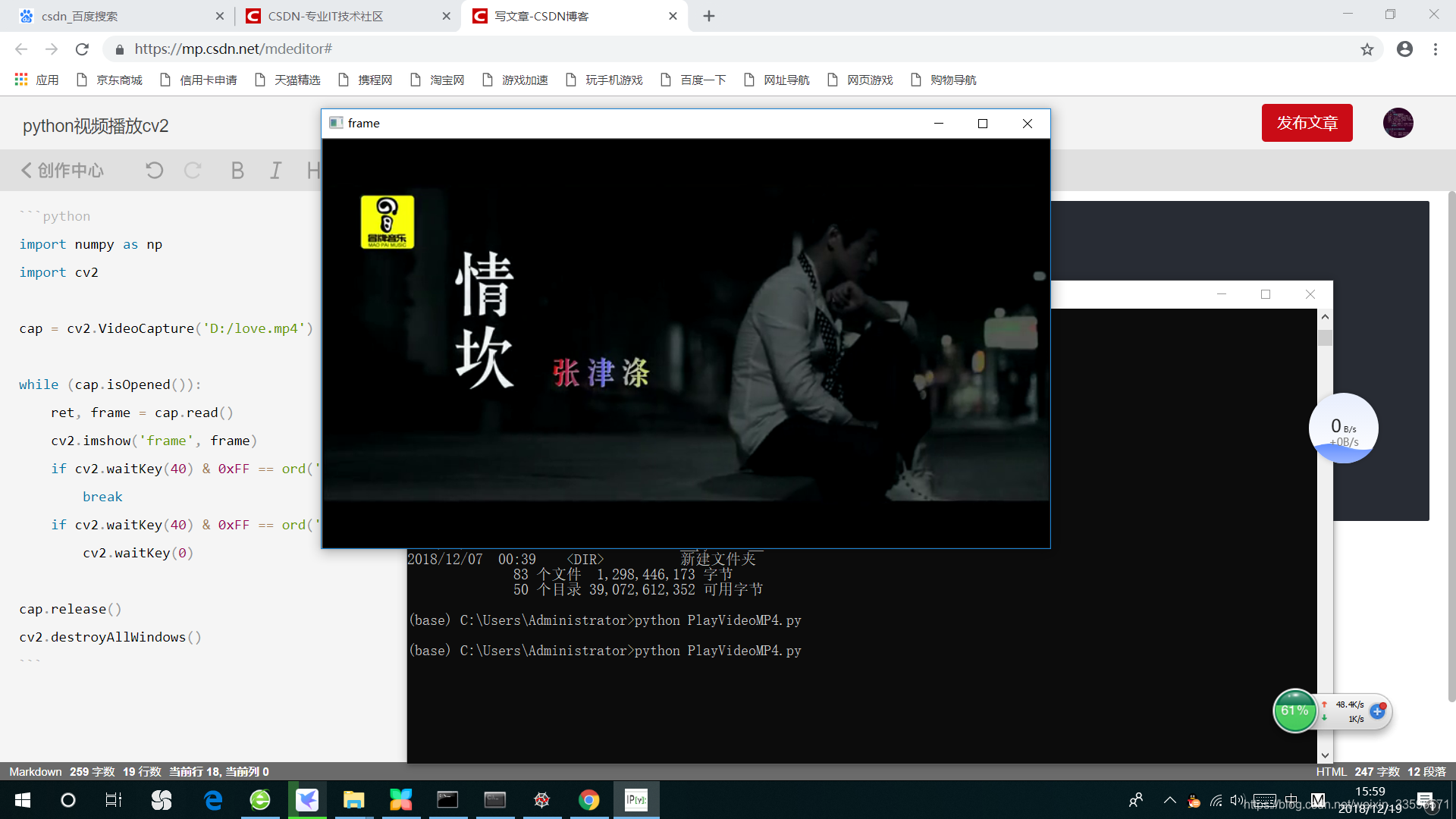Open the Chrome three-dot menu

click(x=1436, y=49)
